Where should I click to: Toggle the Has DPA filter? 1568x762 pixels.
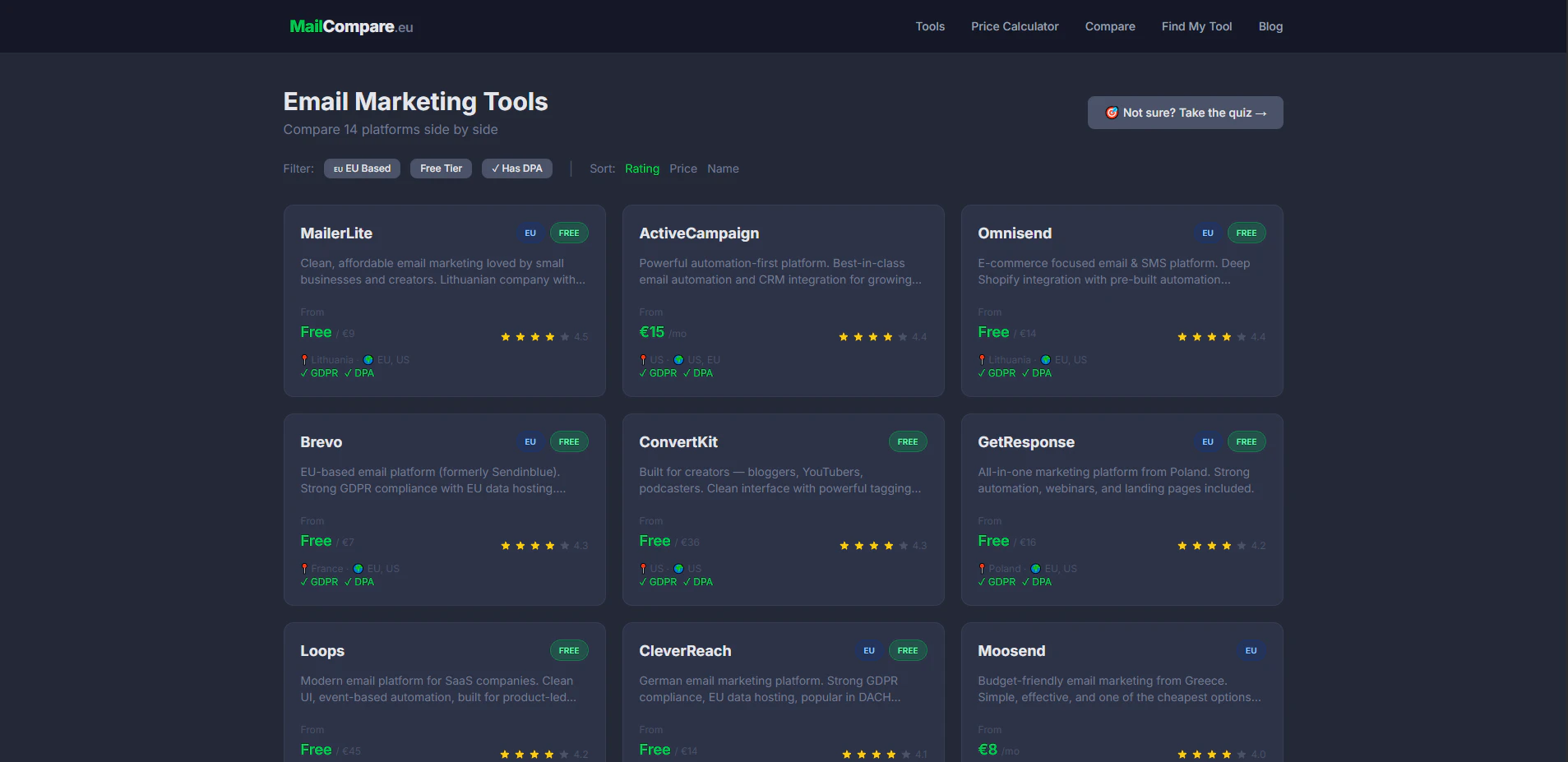point(516,169)
